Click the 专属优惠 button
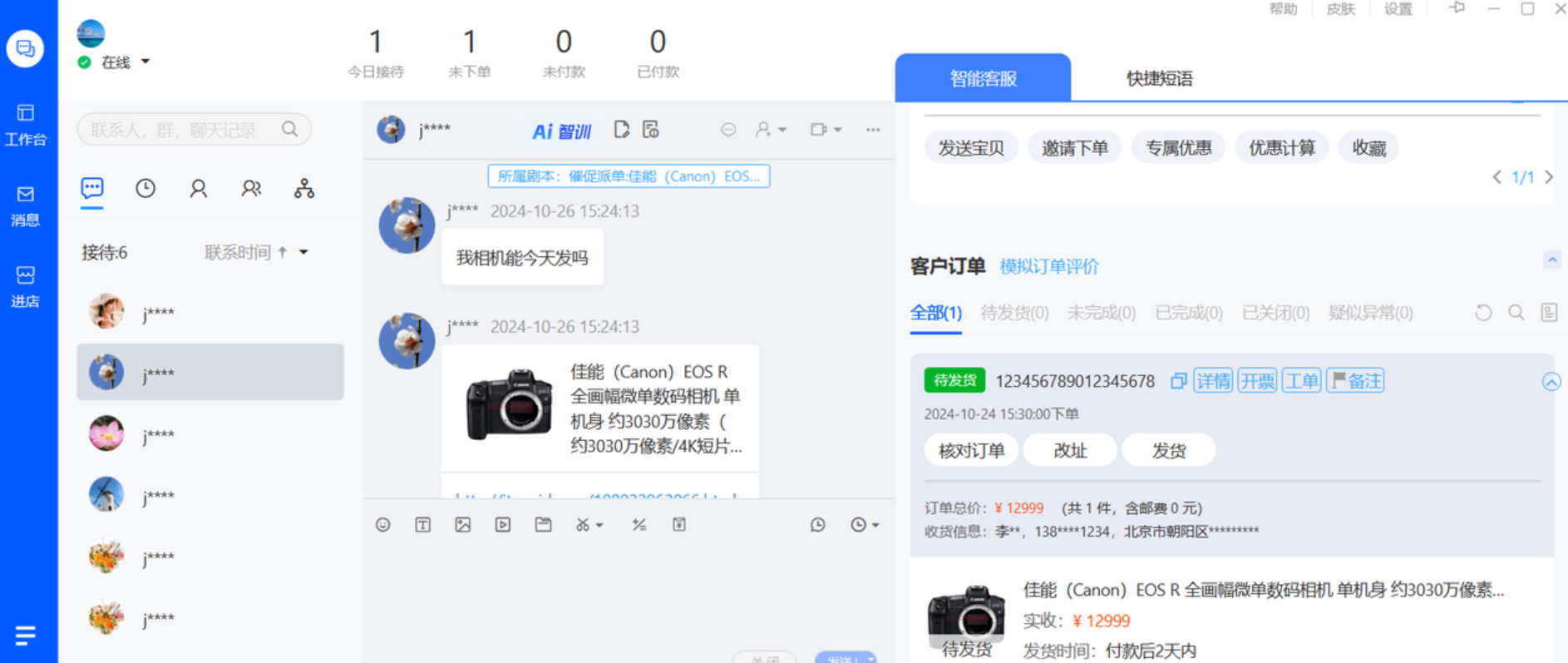The width and height of the screenshot is (1568, 663). [x=1178, y=148]
